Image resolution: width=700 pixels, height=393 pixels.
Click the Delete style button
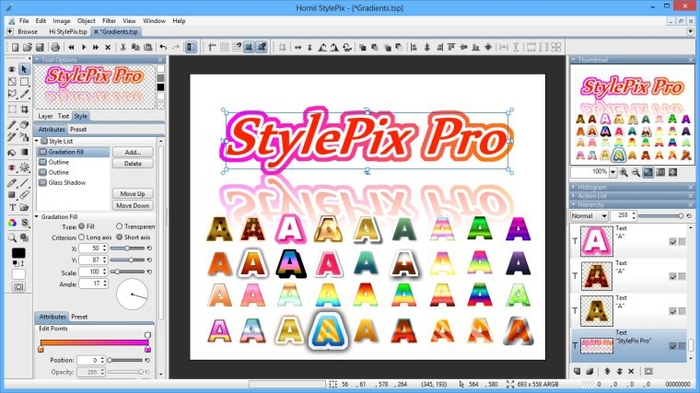[x=133, y=164]
